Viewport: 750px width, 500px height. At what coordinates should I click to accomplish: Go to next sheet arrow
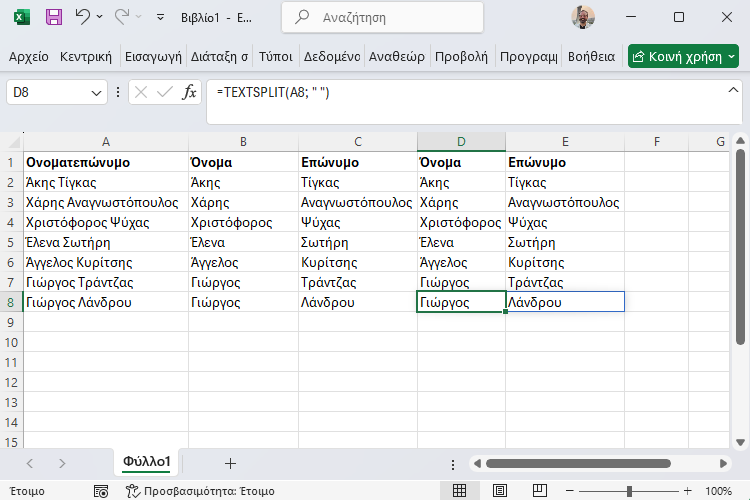(x=62, y=463)
